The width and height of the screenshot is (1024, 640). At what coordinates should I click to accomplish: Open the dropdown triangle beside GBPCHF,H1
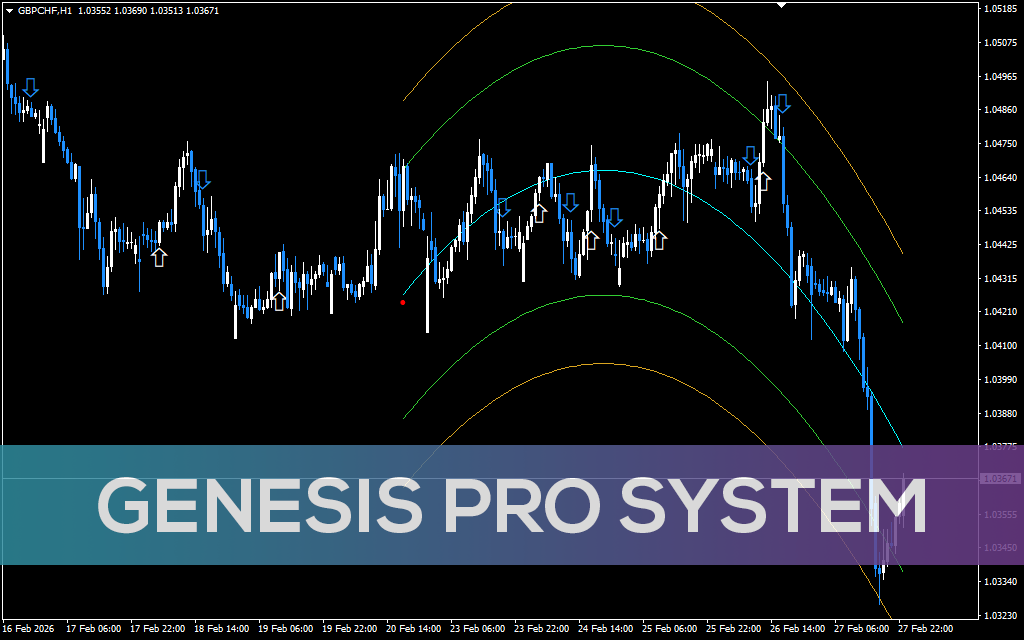pos(8,10)
